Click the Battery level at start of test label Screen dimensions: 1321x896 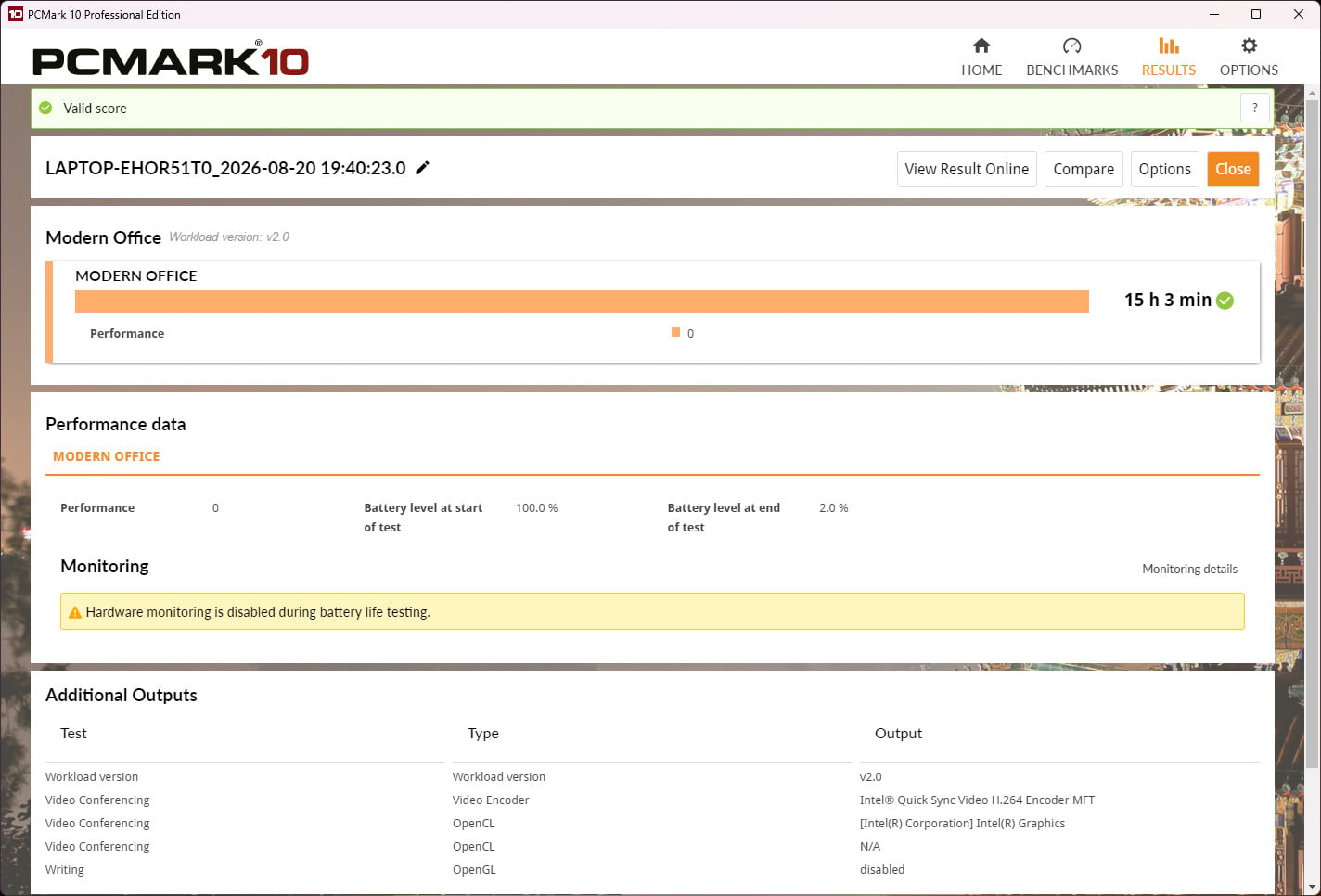tap(423, 517)
